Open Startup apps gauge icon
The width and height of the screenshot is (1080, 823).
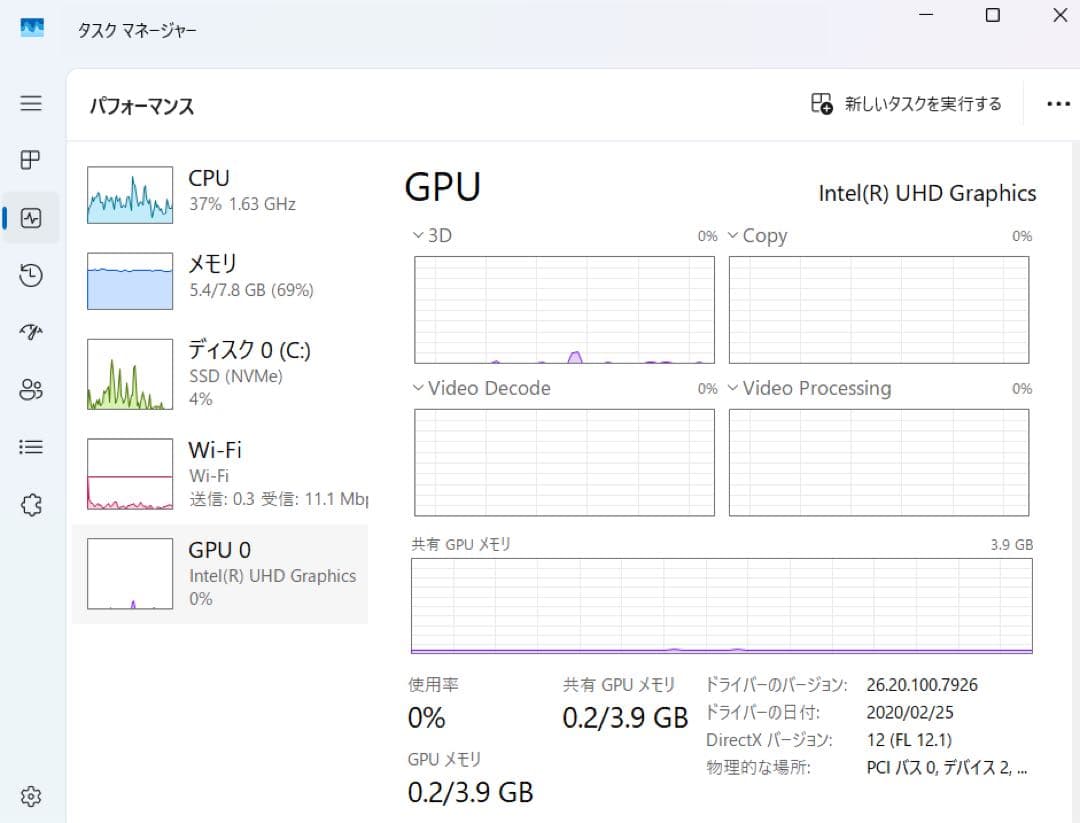[x=31, y=333]
